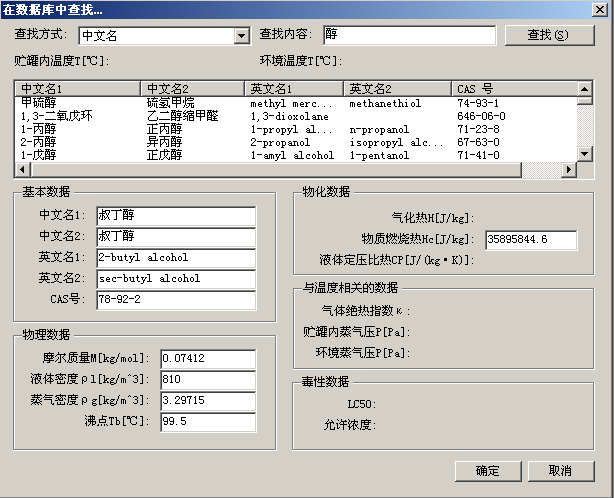Sort by the 英文名2 column header

397,89
